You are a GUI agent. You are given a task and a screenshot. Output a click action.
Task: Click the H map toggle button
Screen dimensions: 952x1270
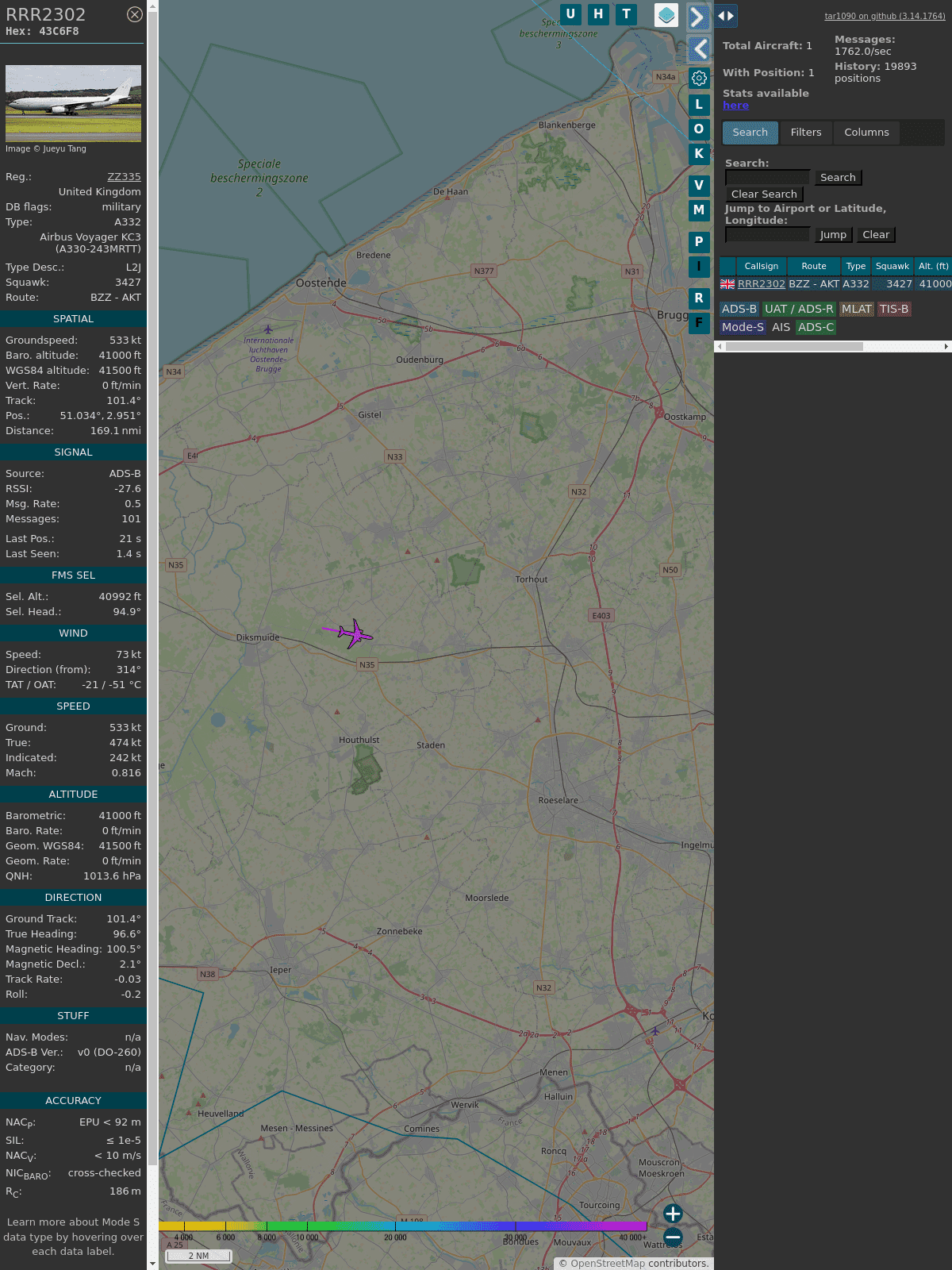click(598, 14)
